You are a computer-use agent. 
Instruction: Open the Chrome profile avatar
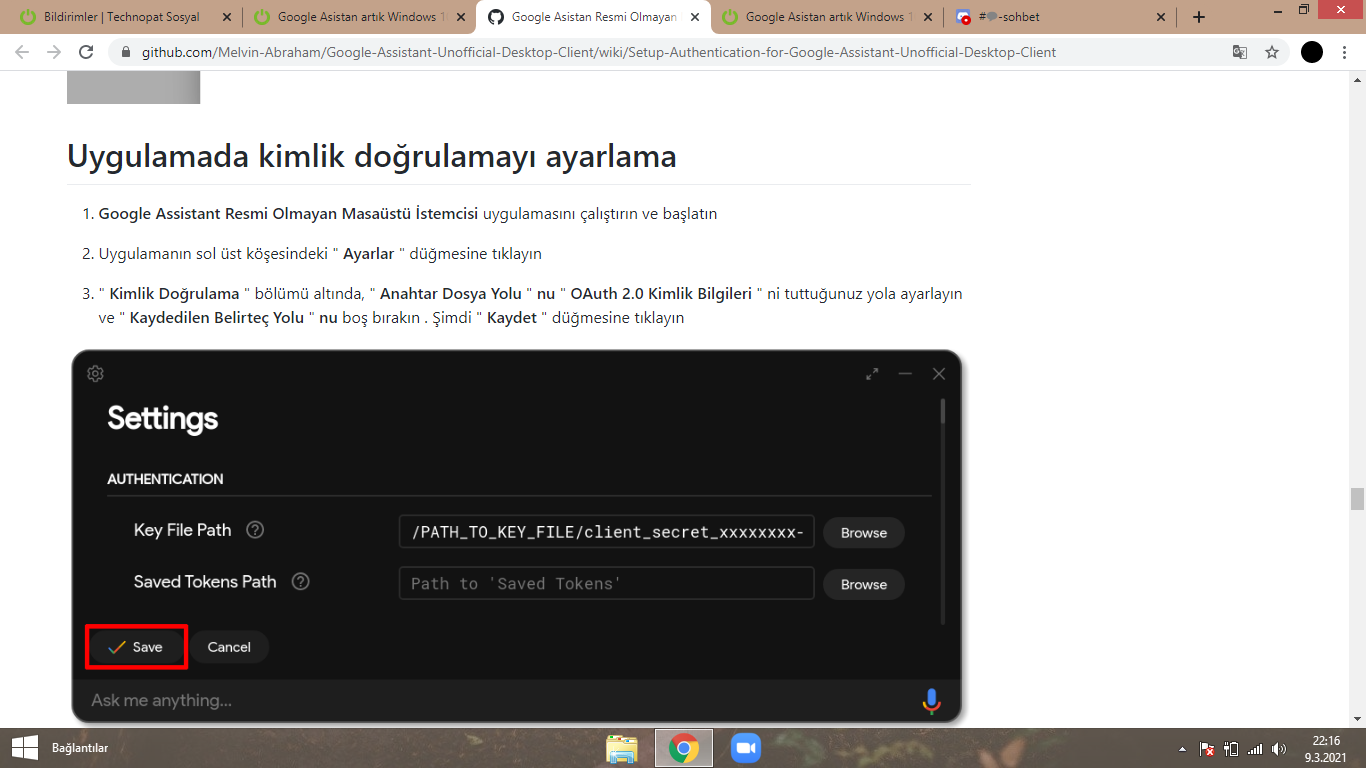click(x=1312, y=52)
